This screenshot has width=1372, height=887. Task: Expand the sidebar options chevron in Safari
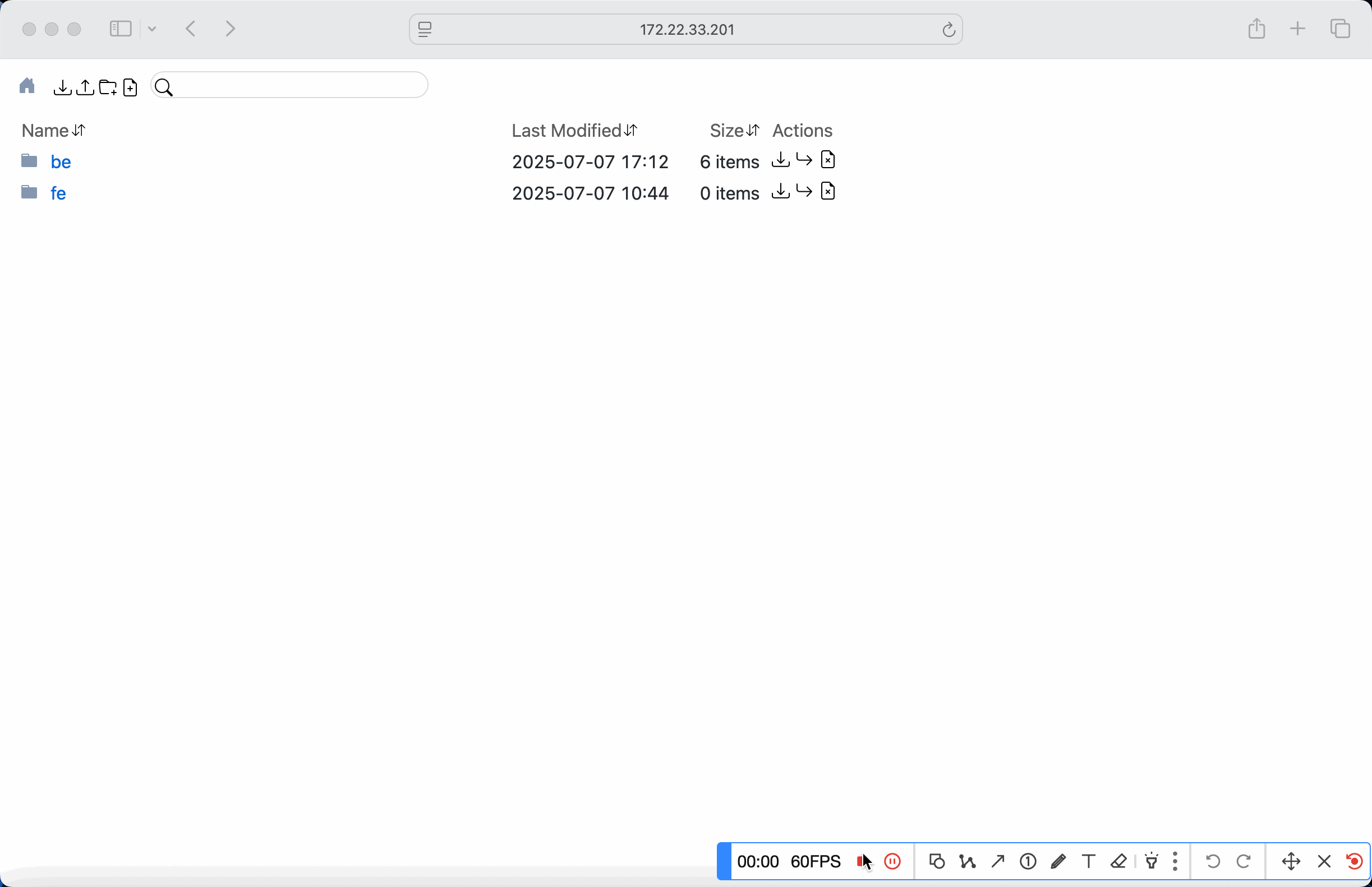coord(152,29)
